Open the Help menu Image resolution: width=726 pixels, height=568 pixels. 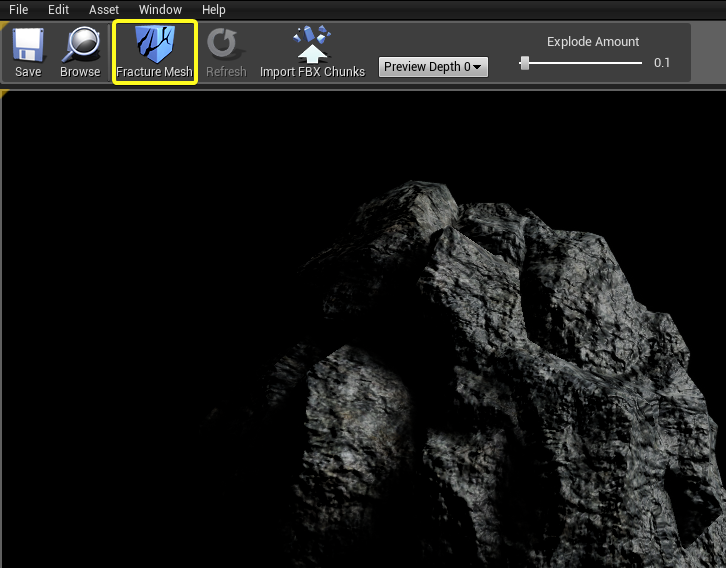click(214, 9)
